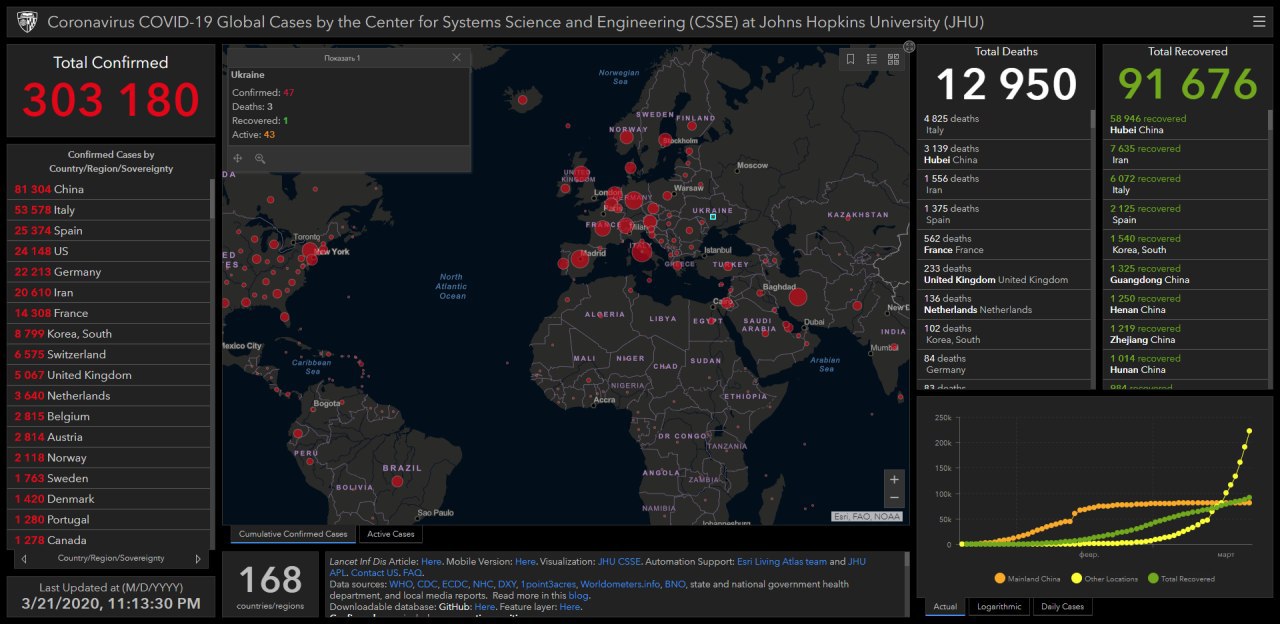Screen dimensions: 1280x624
Task: Select Sweden in confirmed cases list
Action: coord(110,478)
